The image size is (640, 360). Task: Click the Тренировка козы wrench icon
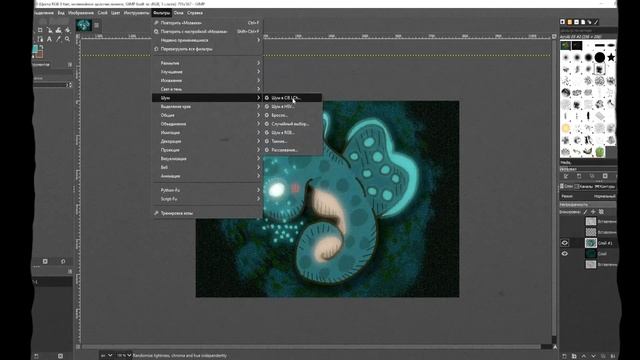tap(156, 213)
